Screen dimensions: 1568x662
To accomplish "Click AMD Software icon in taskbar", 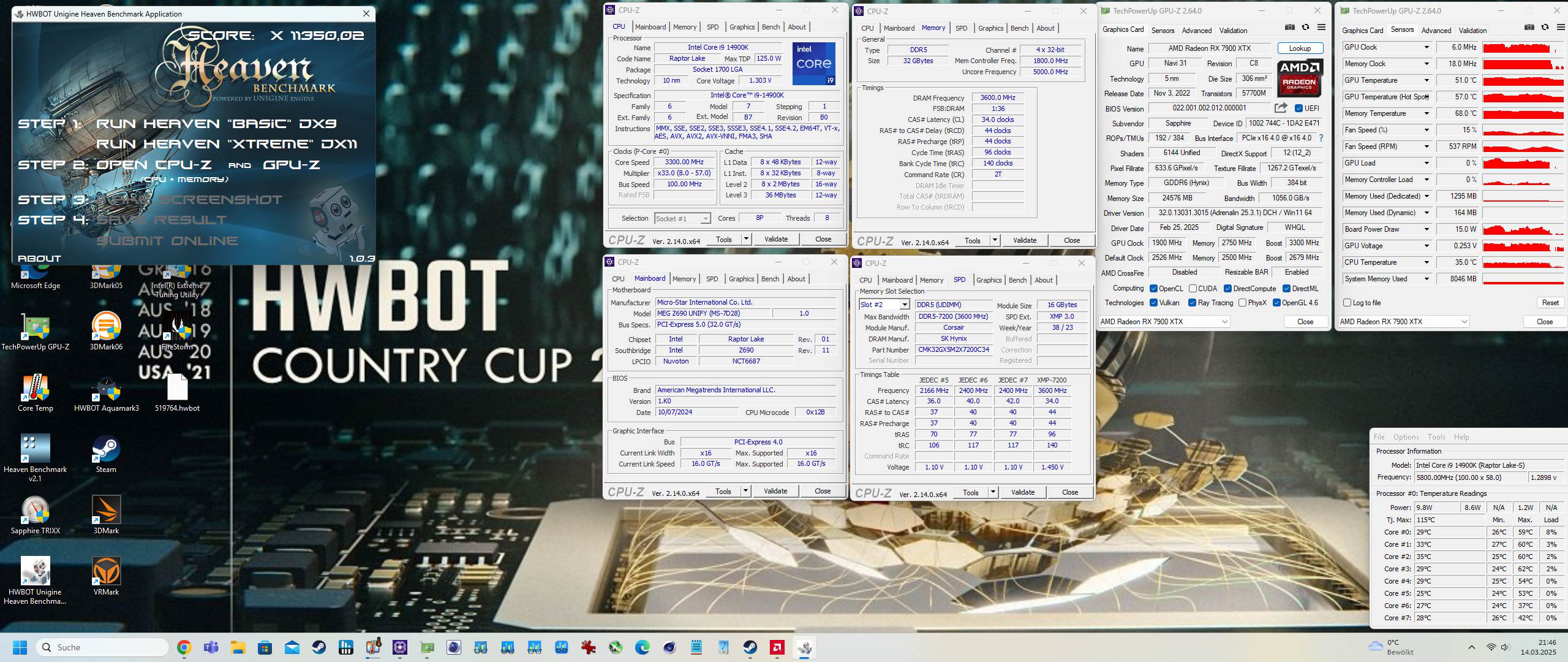I will point(777,647).
